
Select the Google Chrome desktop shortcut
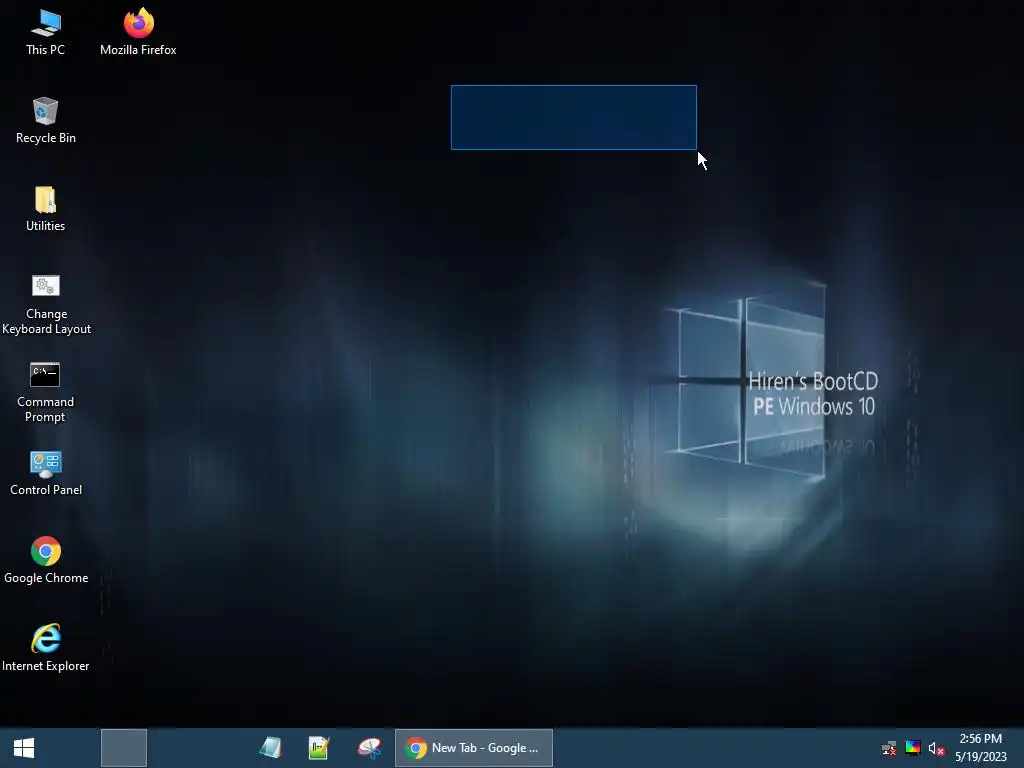point(46,561)
